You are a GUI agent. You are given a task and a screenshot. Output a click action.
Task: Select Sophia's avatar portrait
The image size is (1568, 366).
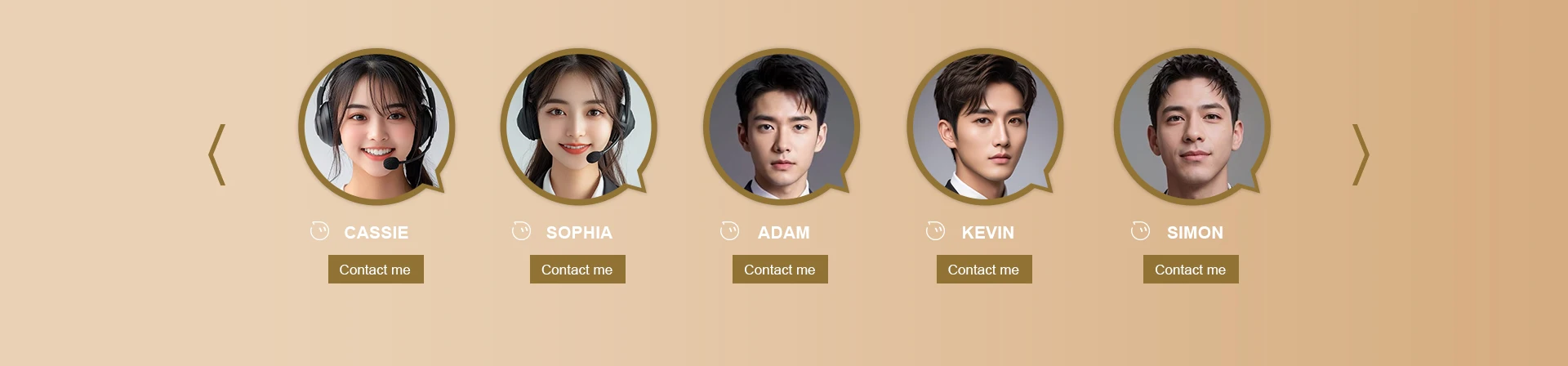click(578, 127)
